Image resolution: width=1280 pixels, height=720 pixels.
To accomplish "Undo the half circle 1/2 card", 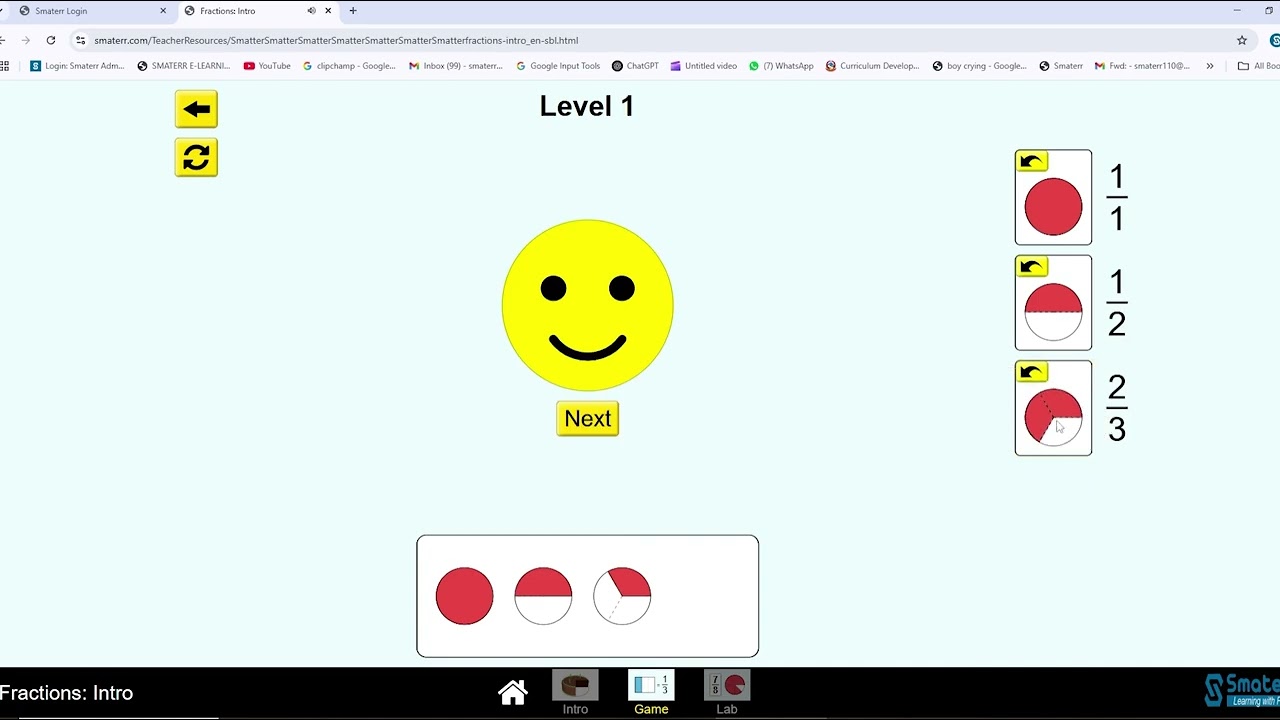I will (x=1032, y=267).
